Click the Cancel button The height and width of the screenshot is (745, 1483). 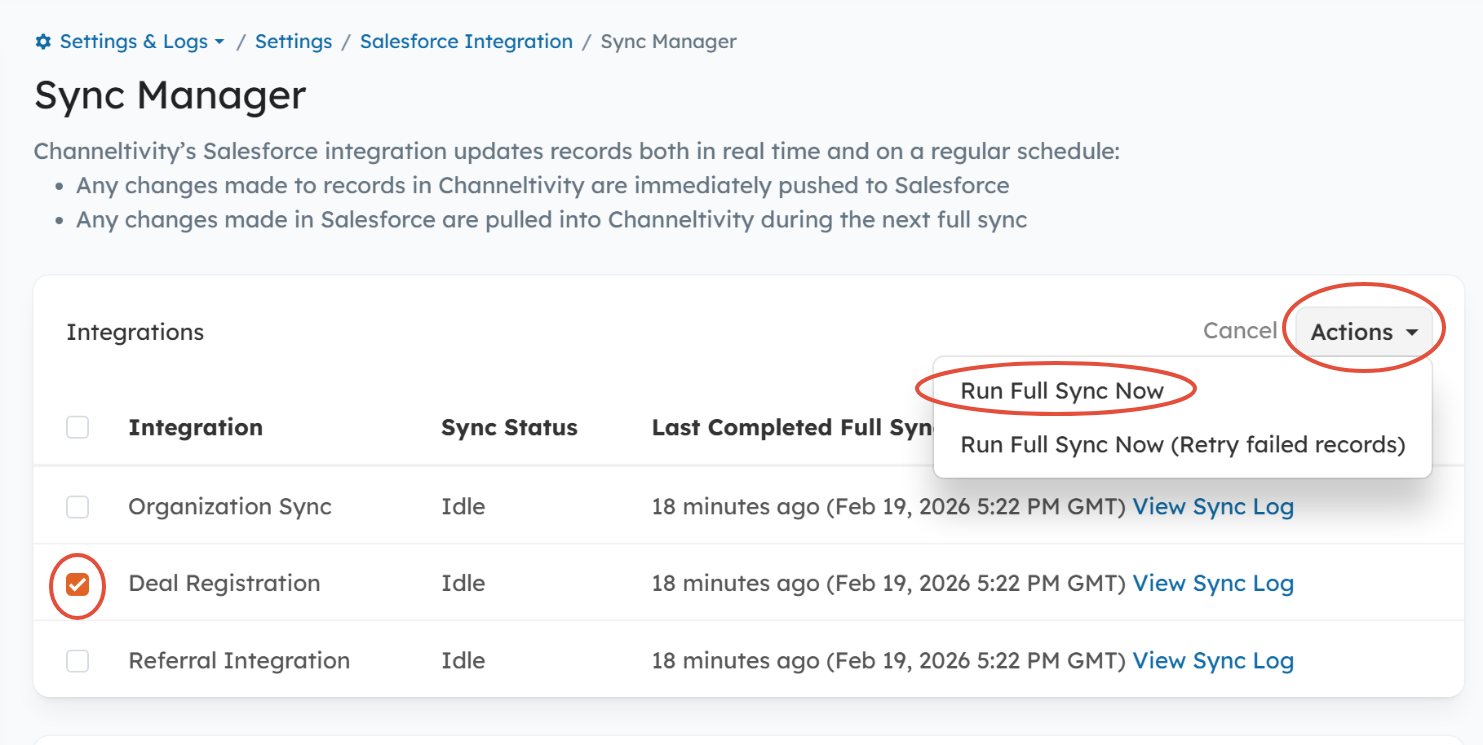coord(1240,331)
